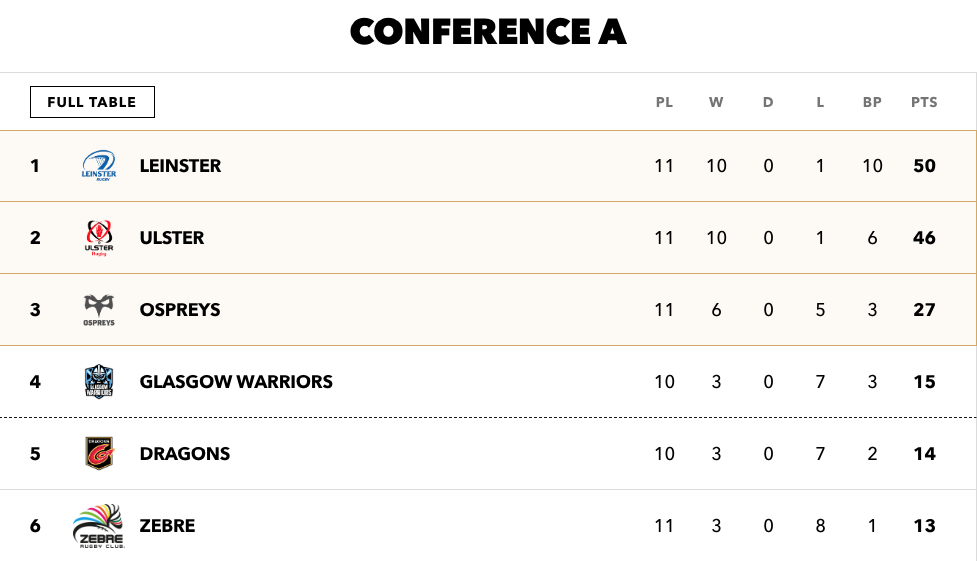Click the Conference A heading
Screen dimensions: 977x561
tap(488, 32)
